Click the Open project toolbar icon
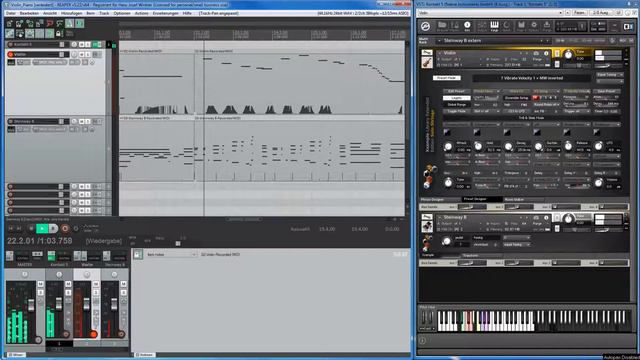This screenshot has width=640, height=360. [20, 23]
